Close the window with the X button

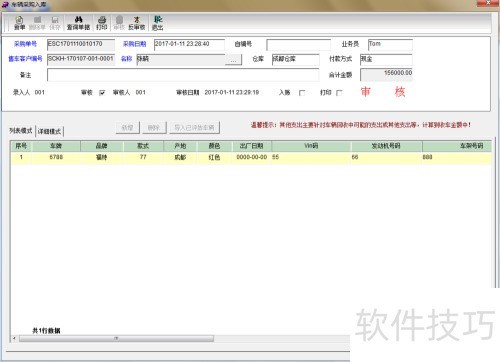point(488,3)
